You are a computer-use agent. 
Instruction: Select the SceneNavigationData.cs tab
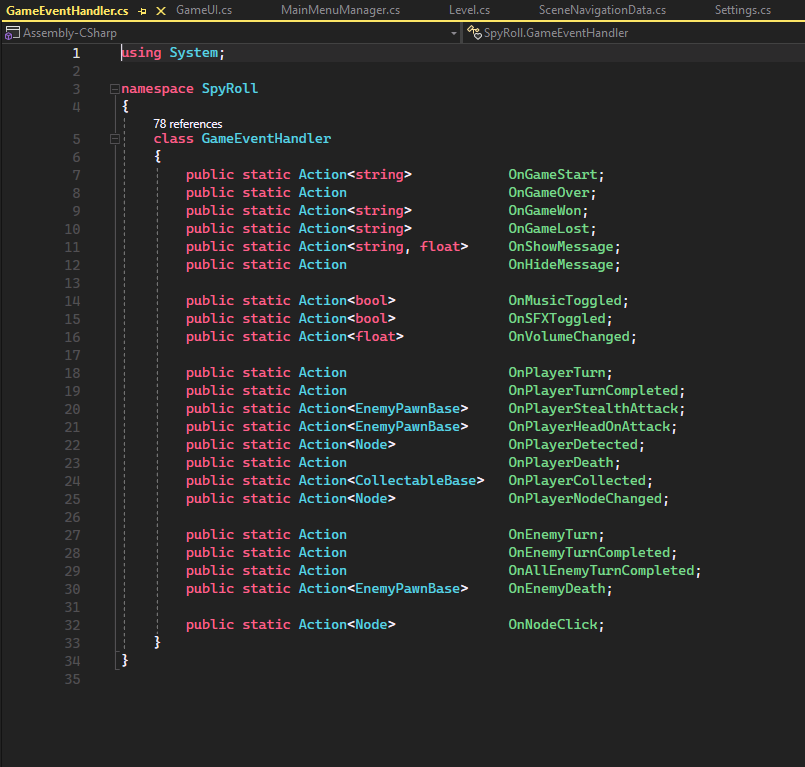pos(602,11)
